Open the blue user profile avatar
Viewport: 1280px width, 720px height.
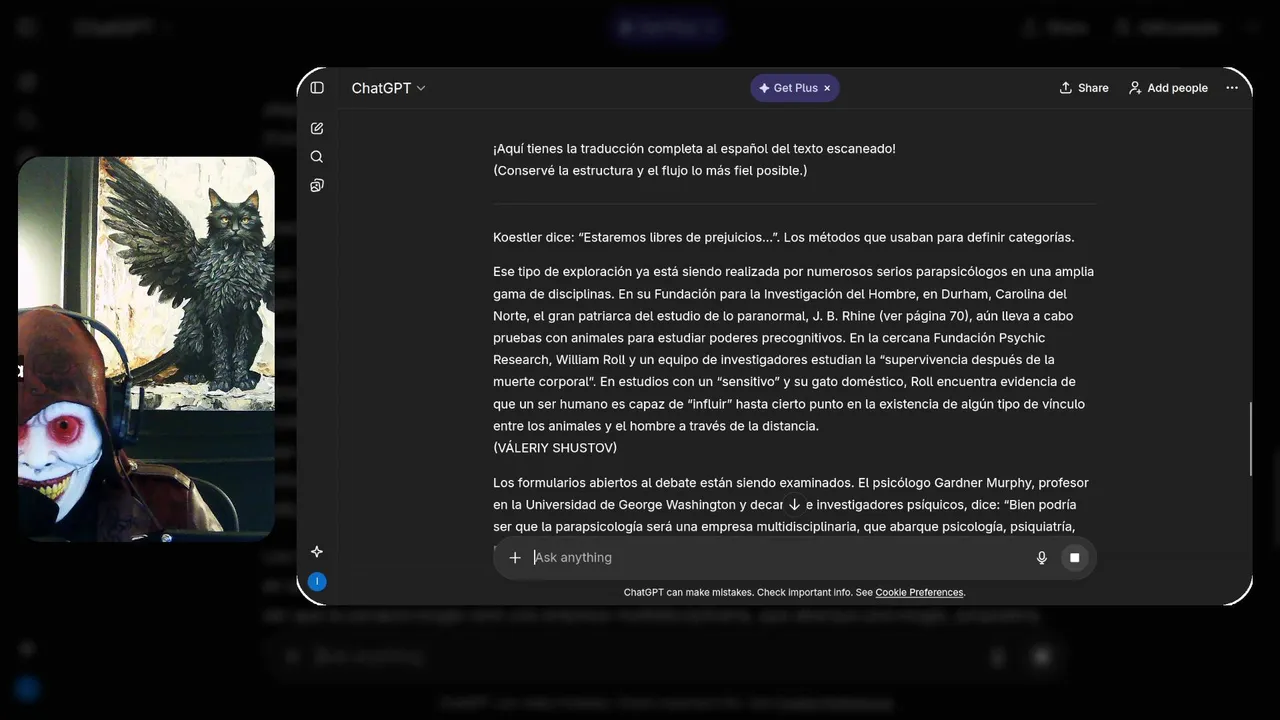pos(317,582)
